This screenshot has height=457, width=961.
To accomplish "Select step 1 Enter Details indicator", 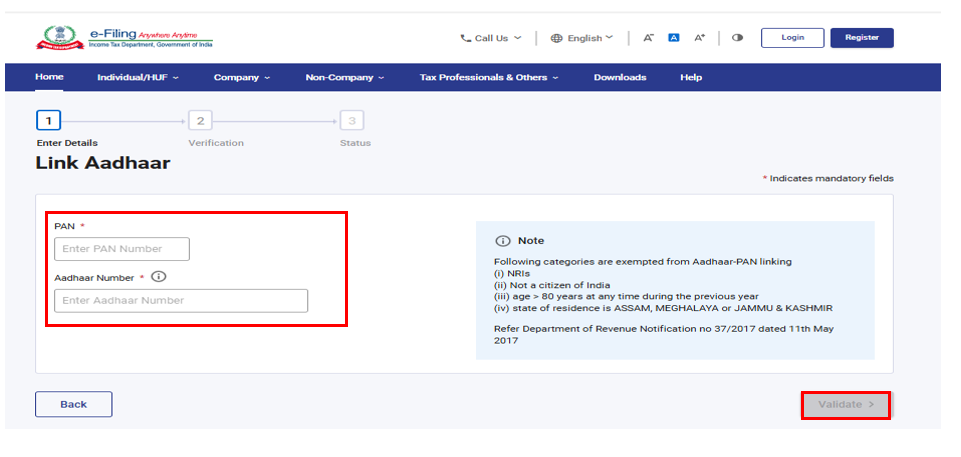I will click(48, 121).
